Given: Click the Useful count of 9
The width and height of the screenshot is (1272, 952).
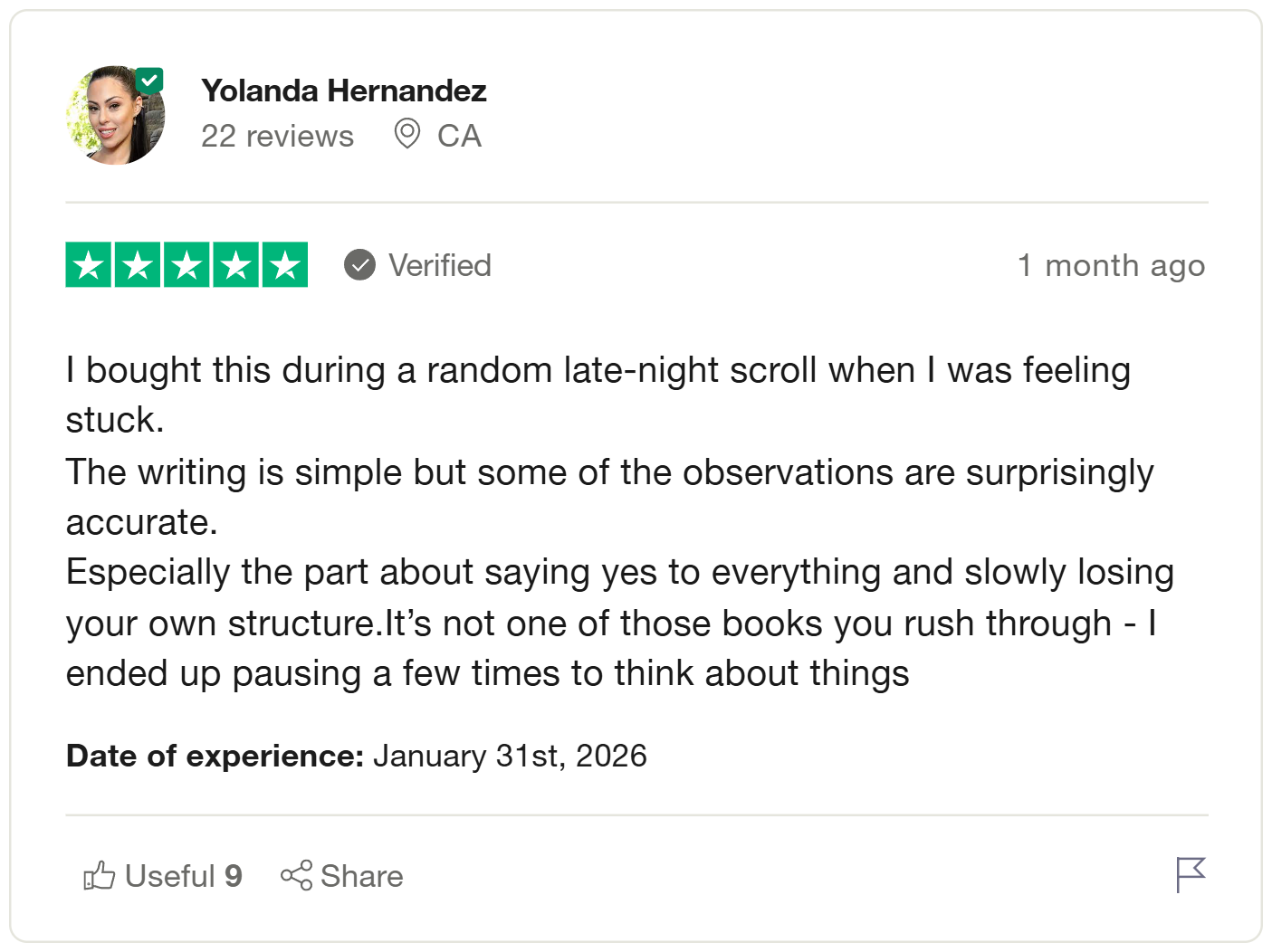Looking at the screenshot, I should 234,875.
